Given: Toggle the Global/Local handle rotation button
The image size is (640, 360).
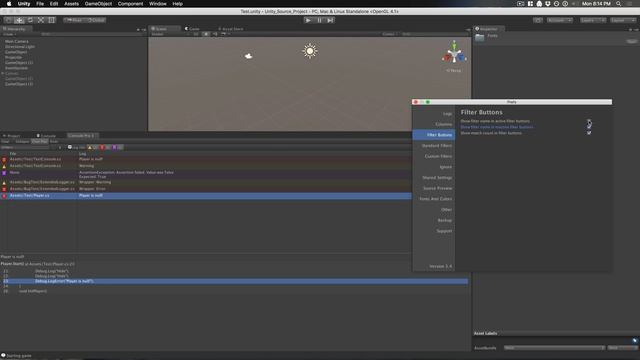Looking at the screenshot, I should click(x=96, y=20).
